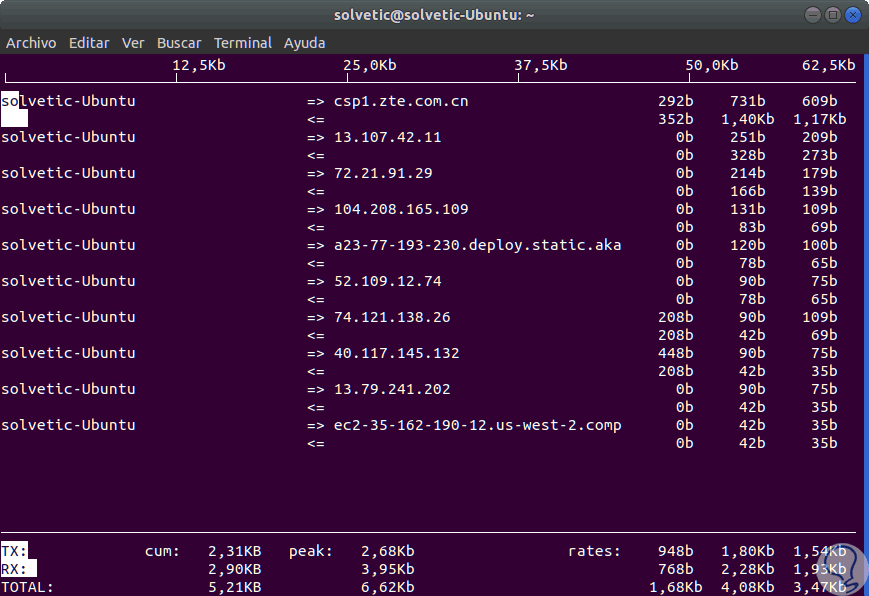Viewport: 869px width, 596px height.
Task: Click the 120b value for a23-77-193-230 row
Action: coord(748,245)
